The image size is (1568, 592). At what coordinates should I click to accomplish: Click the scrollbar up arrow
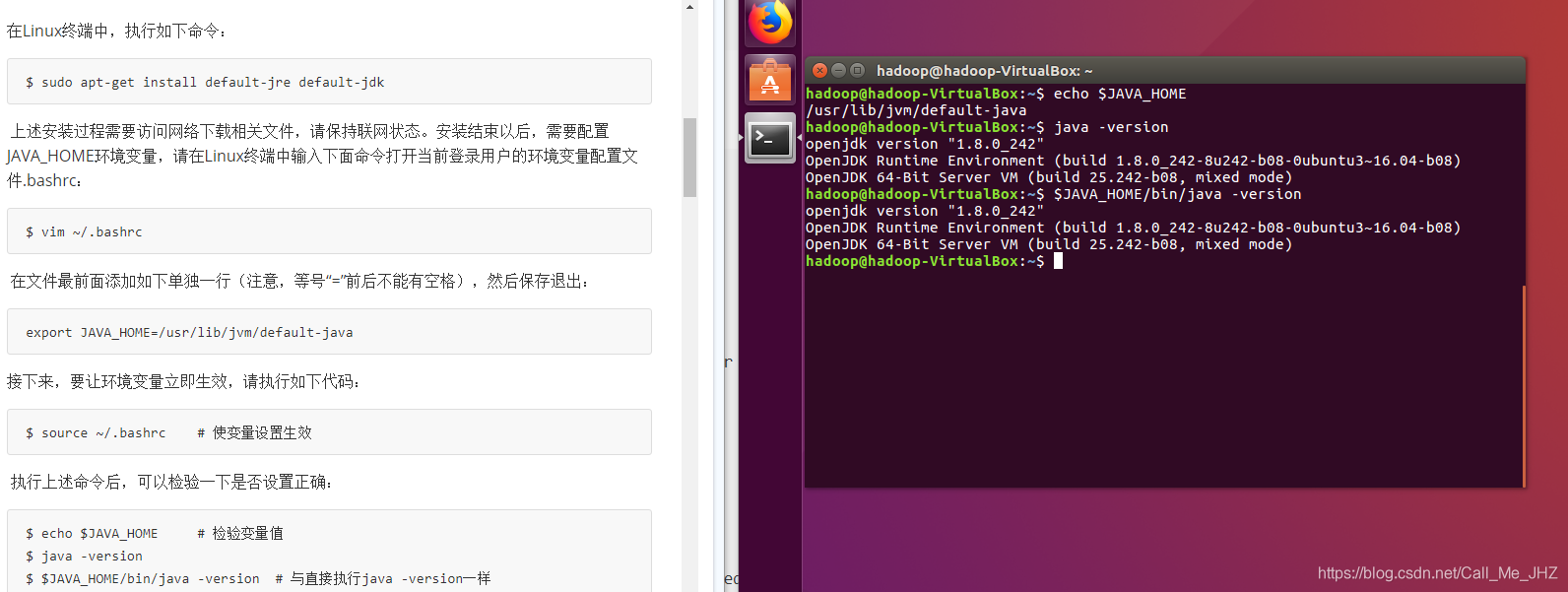click(689, 7)
